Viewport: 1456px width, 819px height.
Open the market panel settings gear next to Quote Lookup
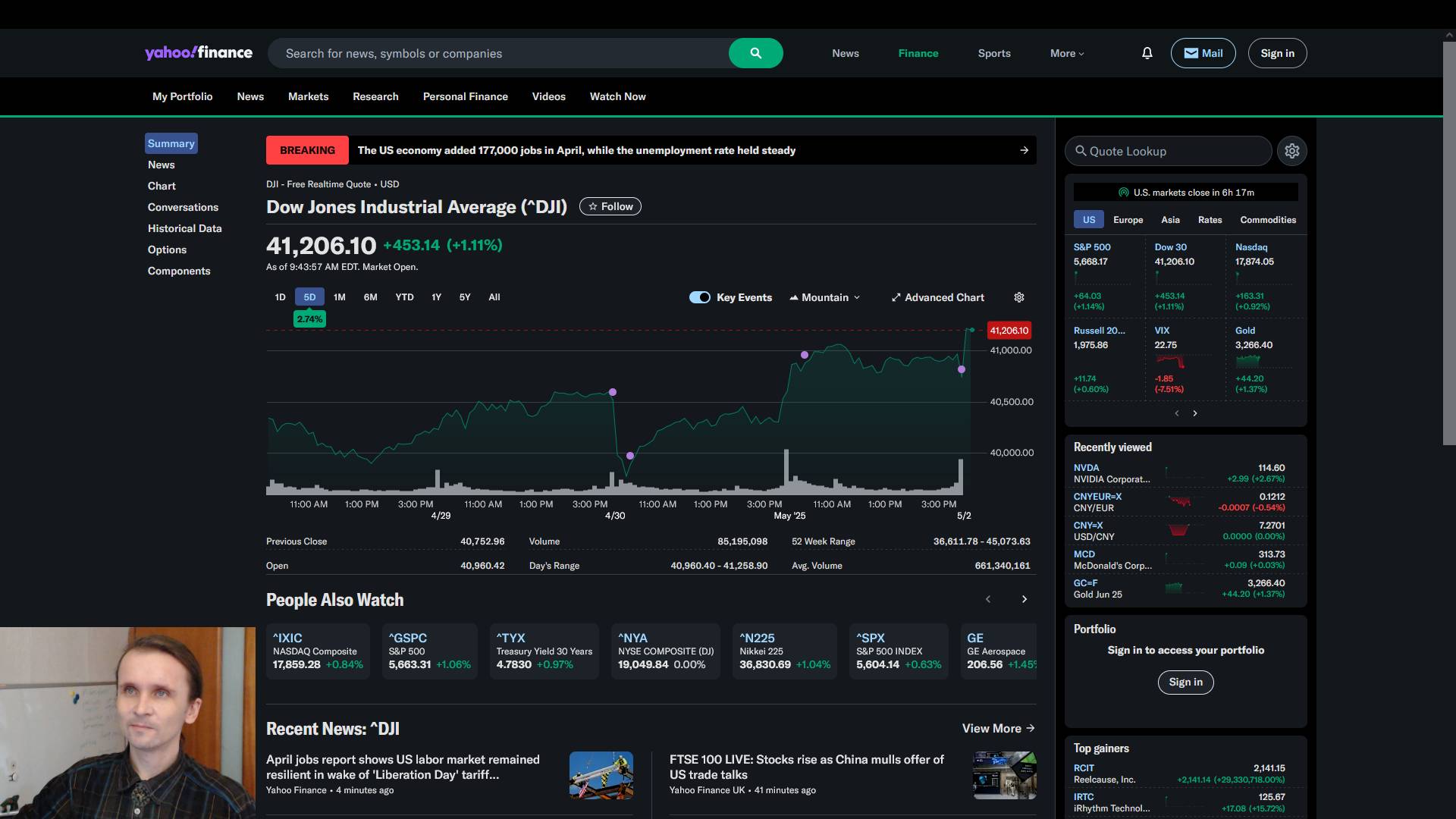click(1291, 151)
